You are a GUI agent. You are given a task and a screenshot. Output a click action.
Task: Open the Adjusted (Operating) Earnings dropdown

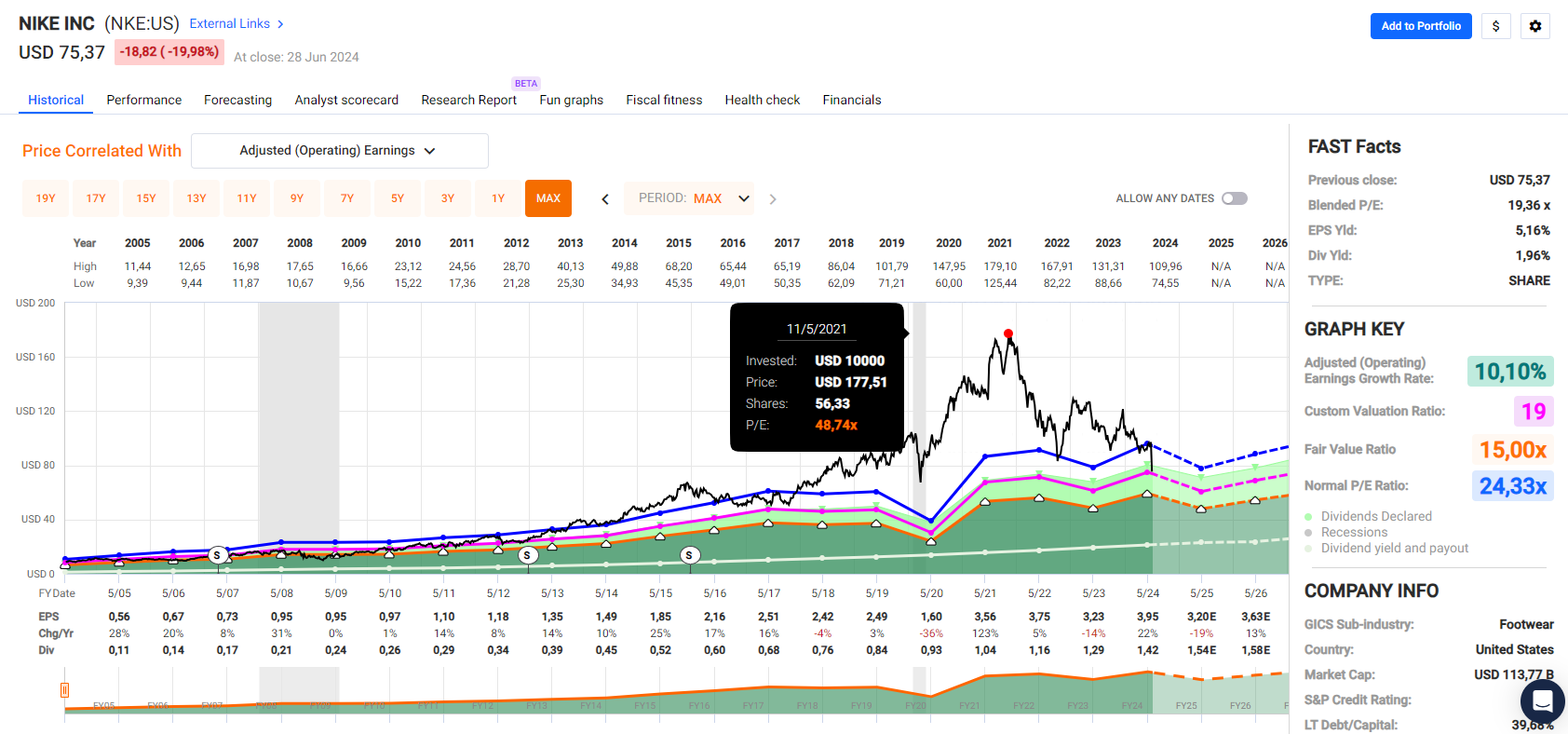[340, 151]
